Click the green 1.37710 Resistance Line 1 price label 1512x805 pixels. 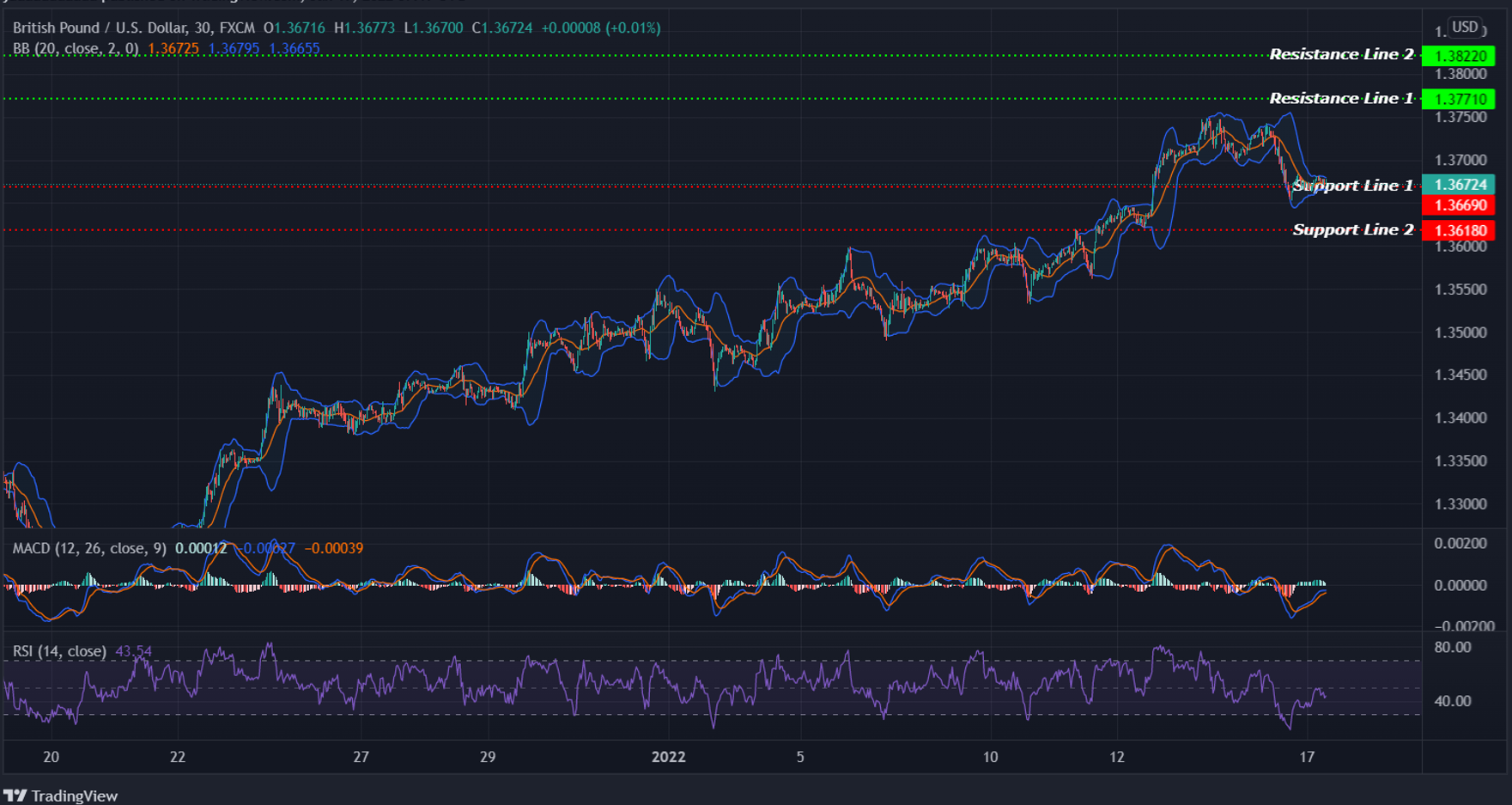1460,99
